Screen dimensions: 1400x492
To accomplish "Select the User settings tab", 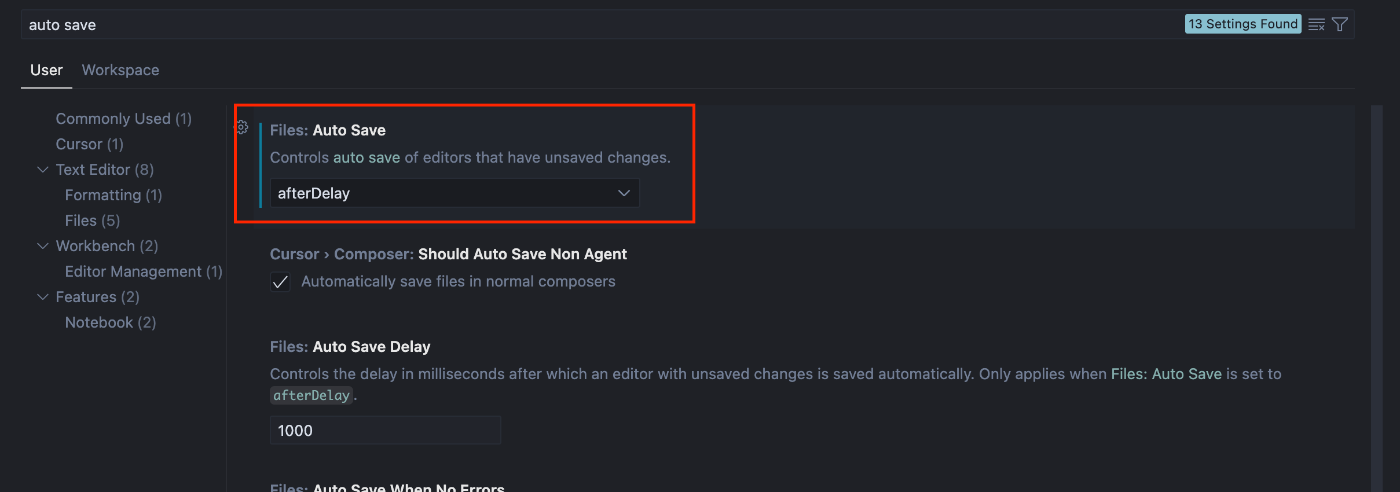I will pyautogui.click(x=46, y=70).
